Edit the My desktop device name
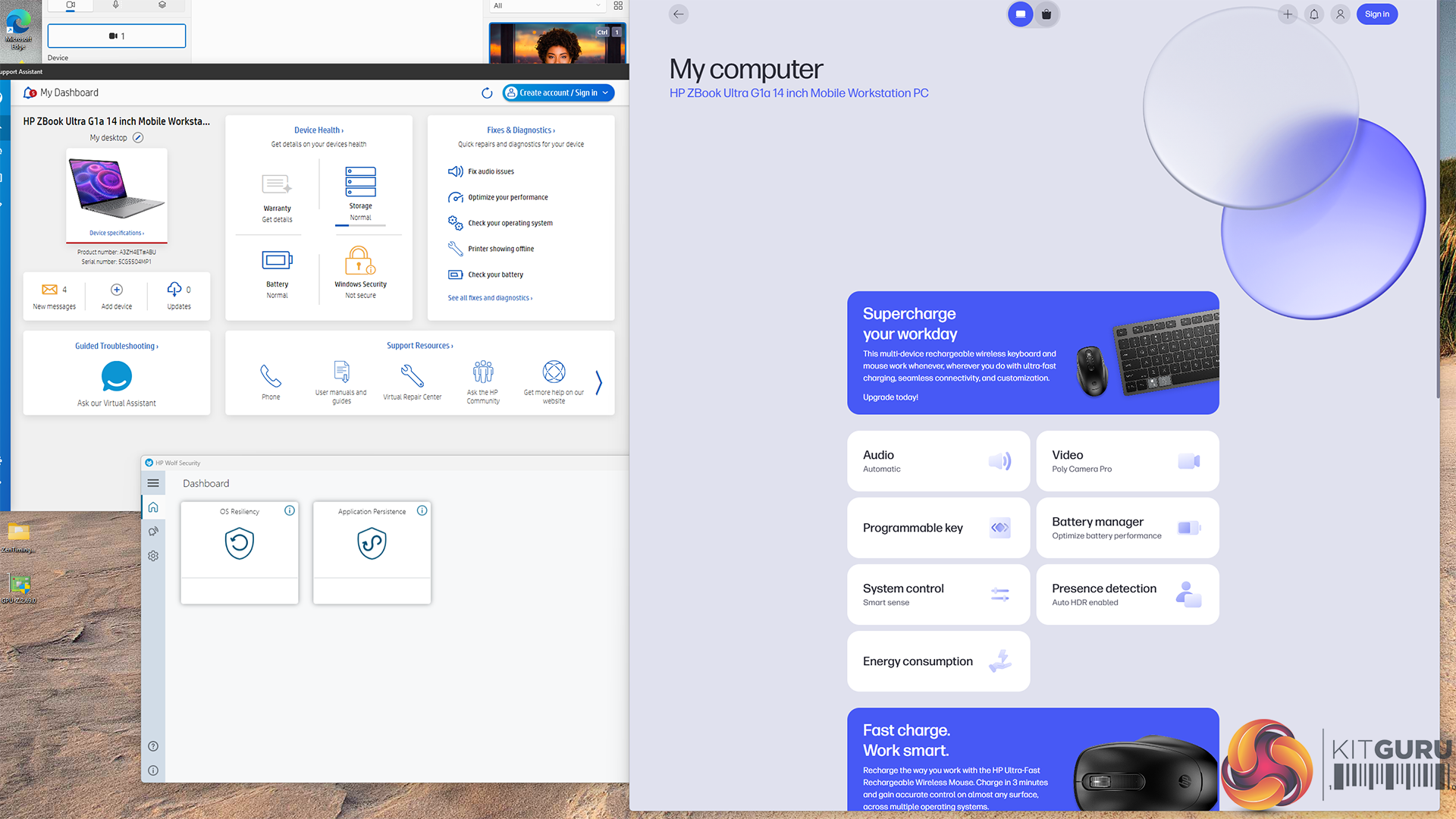The image size is (1456, 819). [138, 138]
